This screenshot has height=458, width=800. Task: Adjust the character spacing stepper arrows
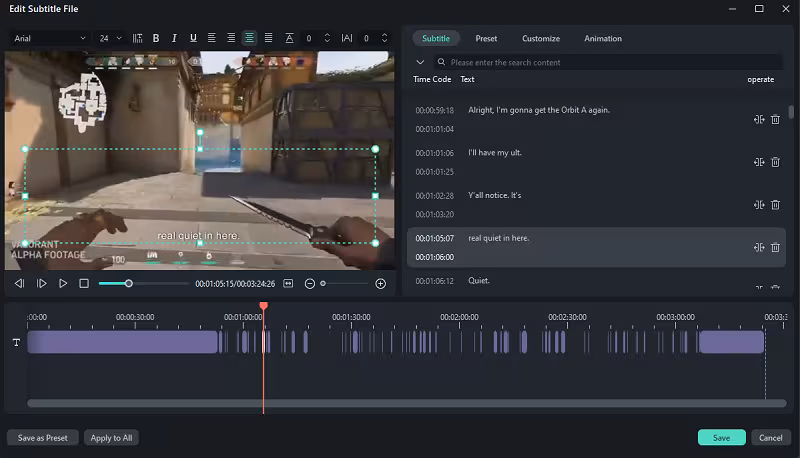[x=384, y=38]
